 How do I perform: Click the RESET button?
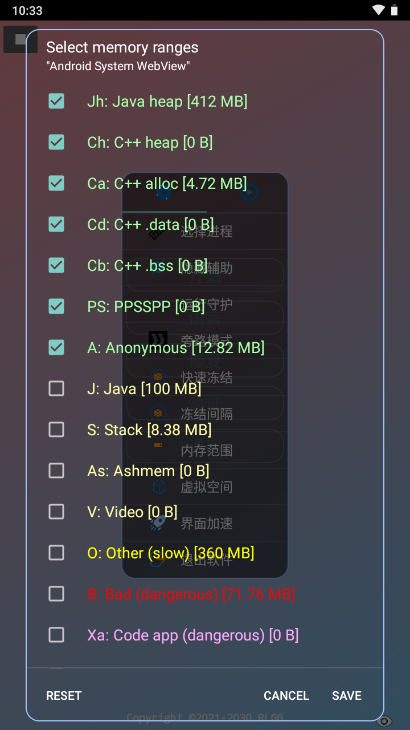coord(64,695)
